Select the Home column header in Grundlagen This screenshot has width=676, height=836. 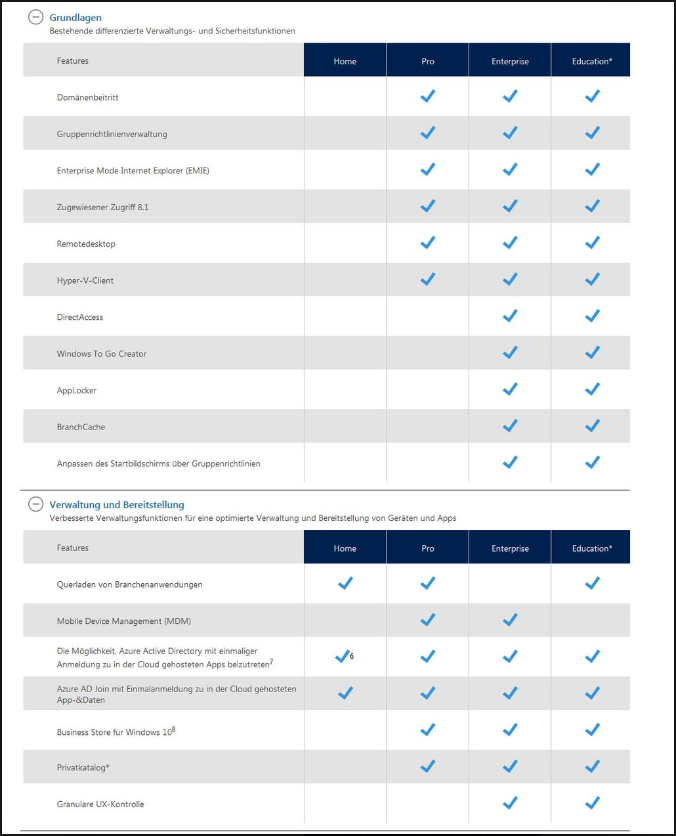coord(345,61)
